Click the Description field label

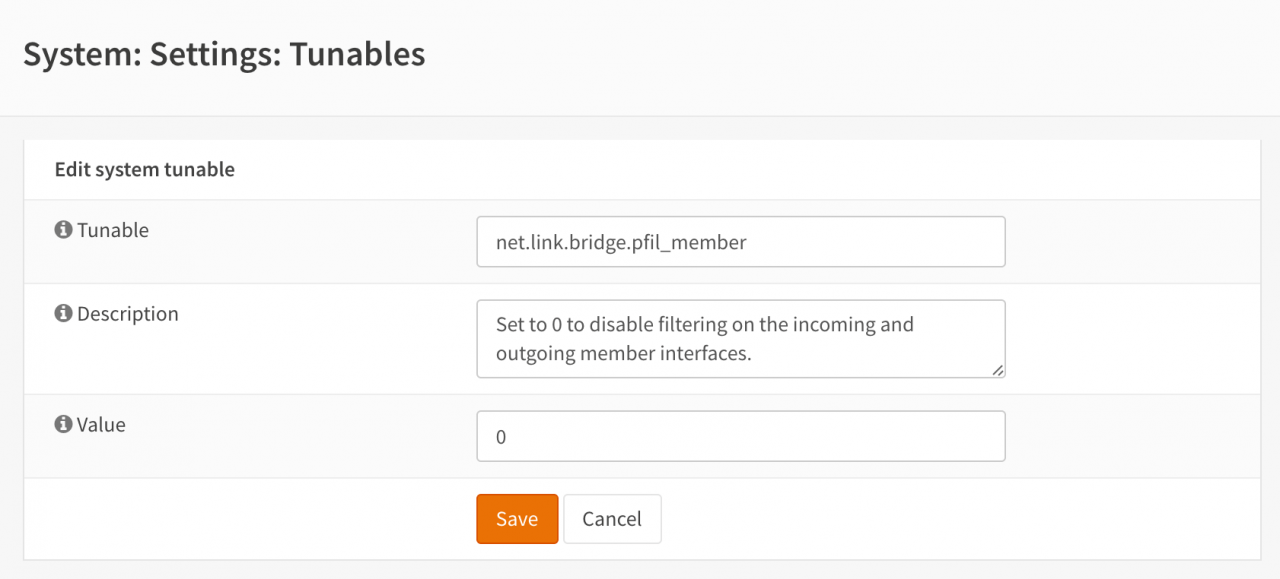coord(128,314)
